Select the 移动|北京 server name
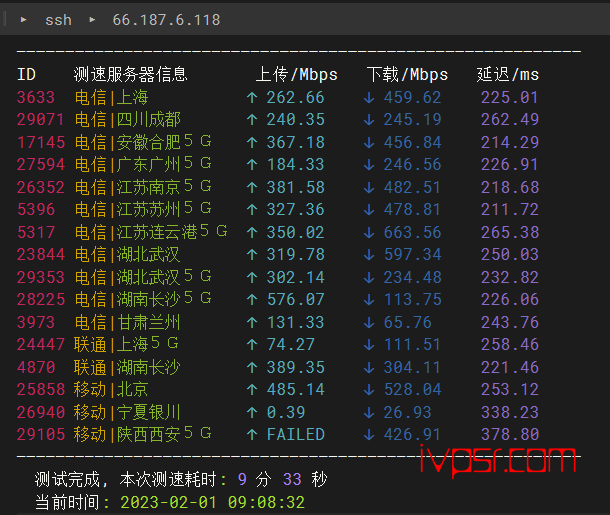This screenshot has height=515, width=610. point(111,389)
